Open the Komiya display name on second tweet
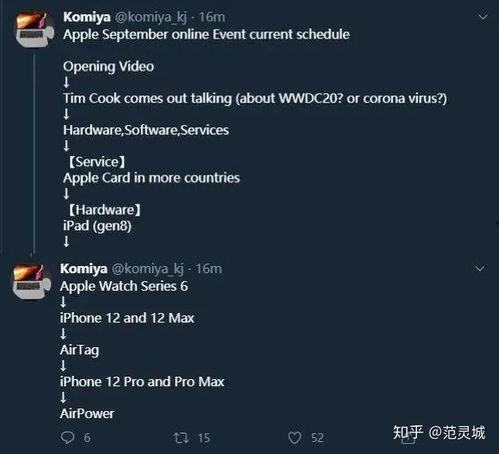Screen dimensions: 499x454 [84, 269]
